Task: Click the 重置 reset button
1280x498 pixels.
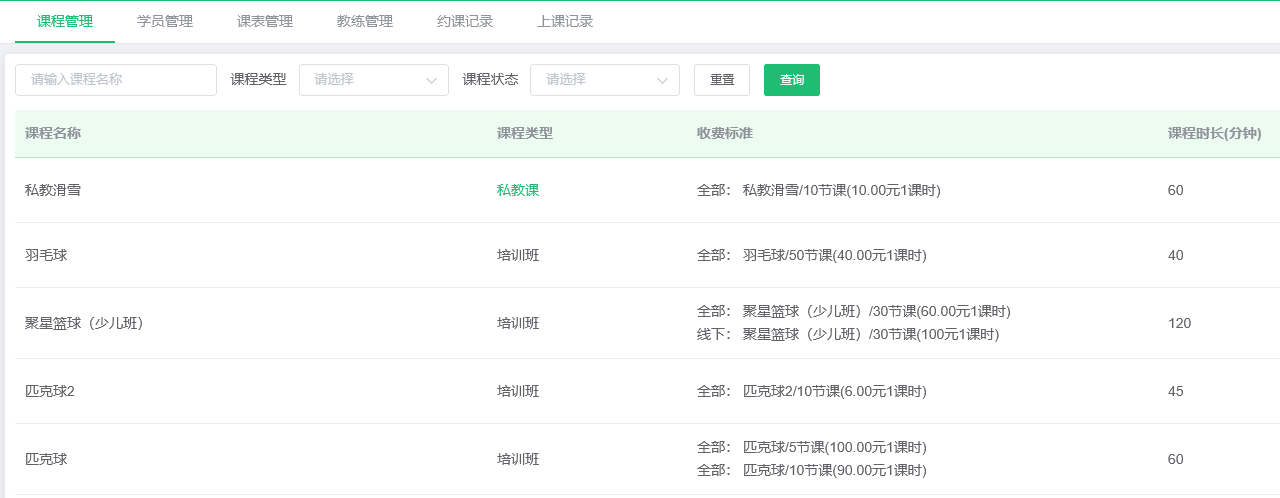Action: [x=722, y=80]
